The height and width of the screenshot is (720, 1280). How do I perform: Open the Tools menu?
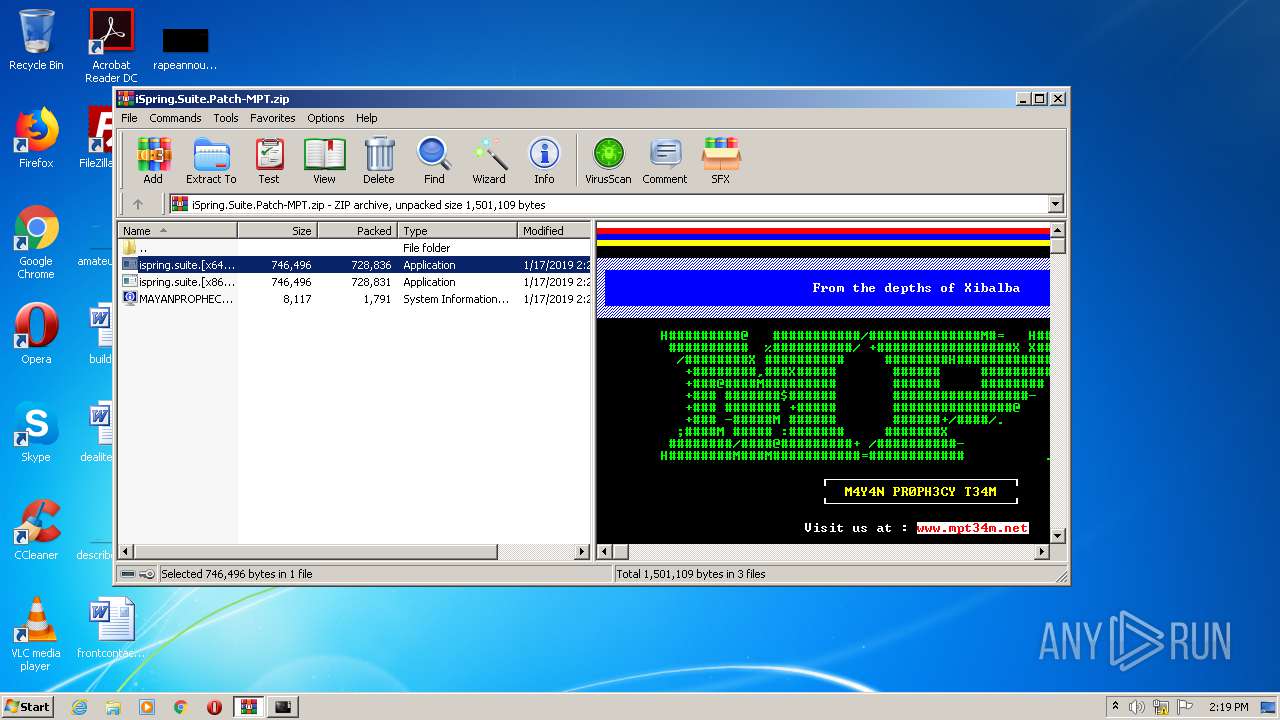pos(226,118)
